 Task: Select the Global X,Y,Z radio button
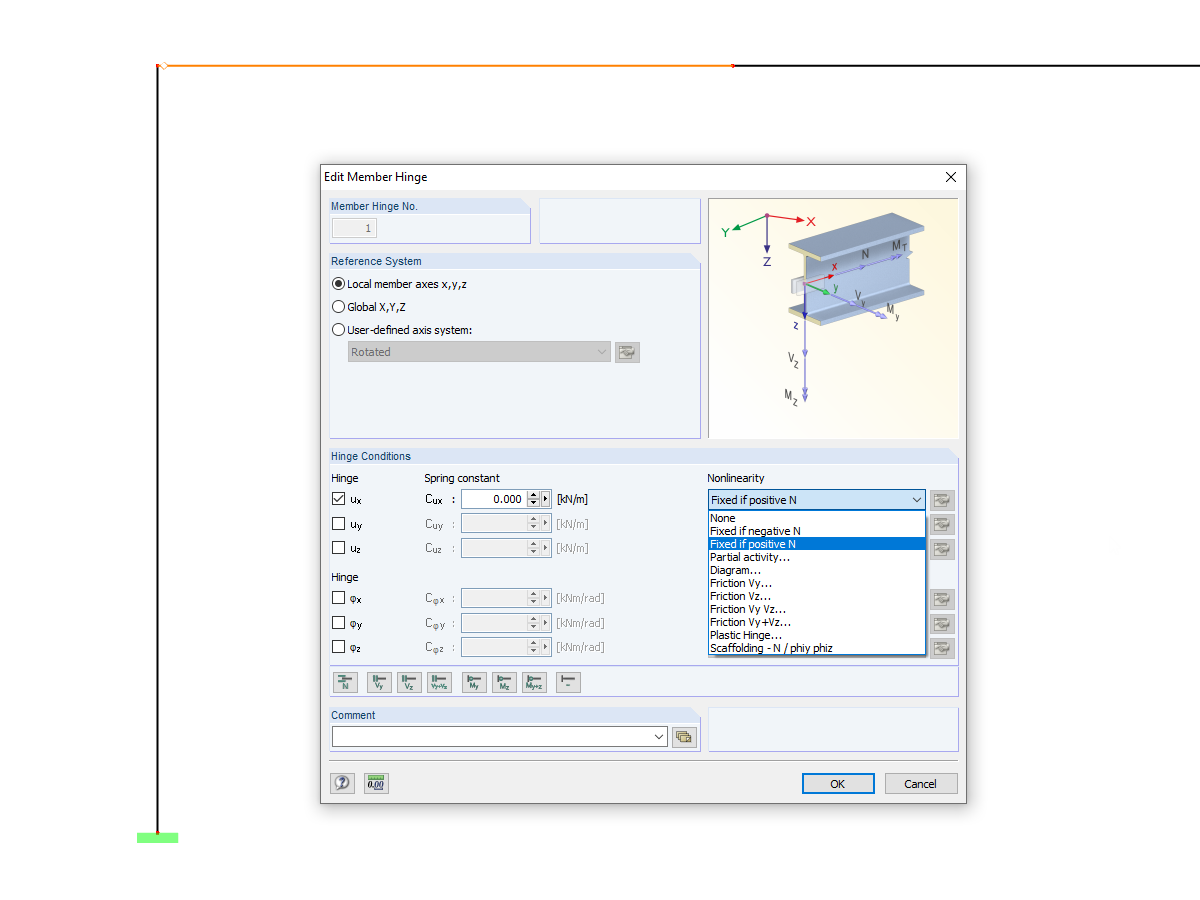338,307
